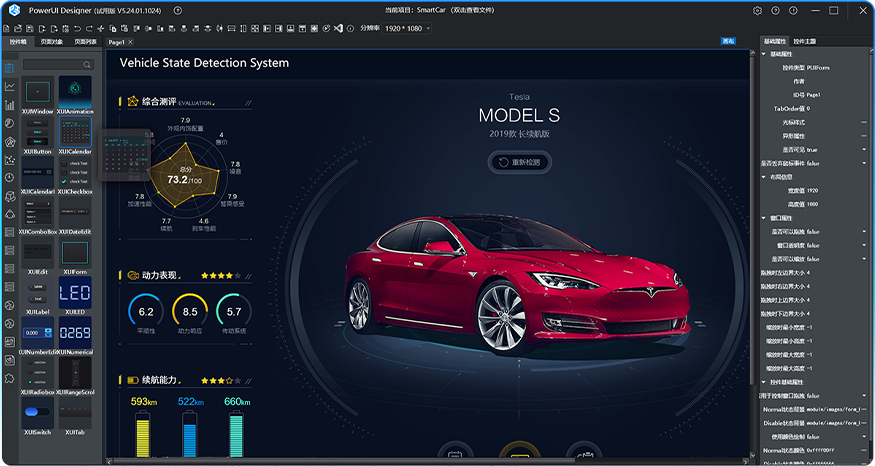The width and height of the screenshot is (875, 466).
Task: Switch to the 控件主题 properties tab
Action: 805,41
